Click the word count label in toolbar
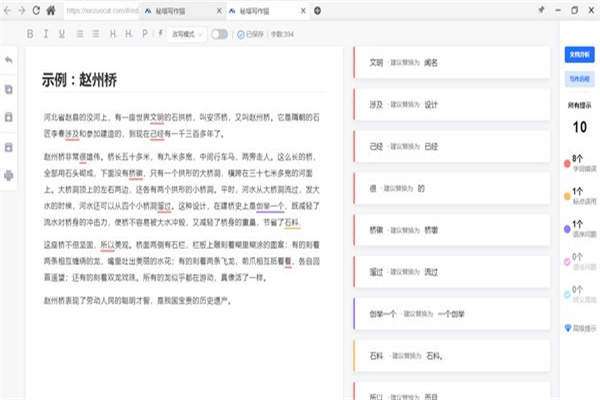Viewport: 600px width, 400px height. pyautogui.click(x=282, y=34)
